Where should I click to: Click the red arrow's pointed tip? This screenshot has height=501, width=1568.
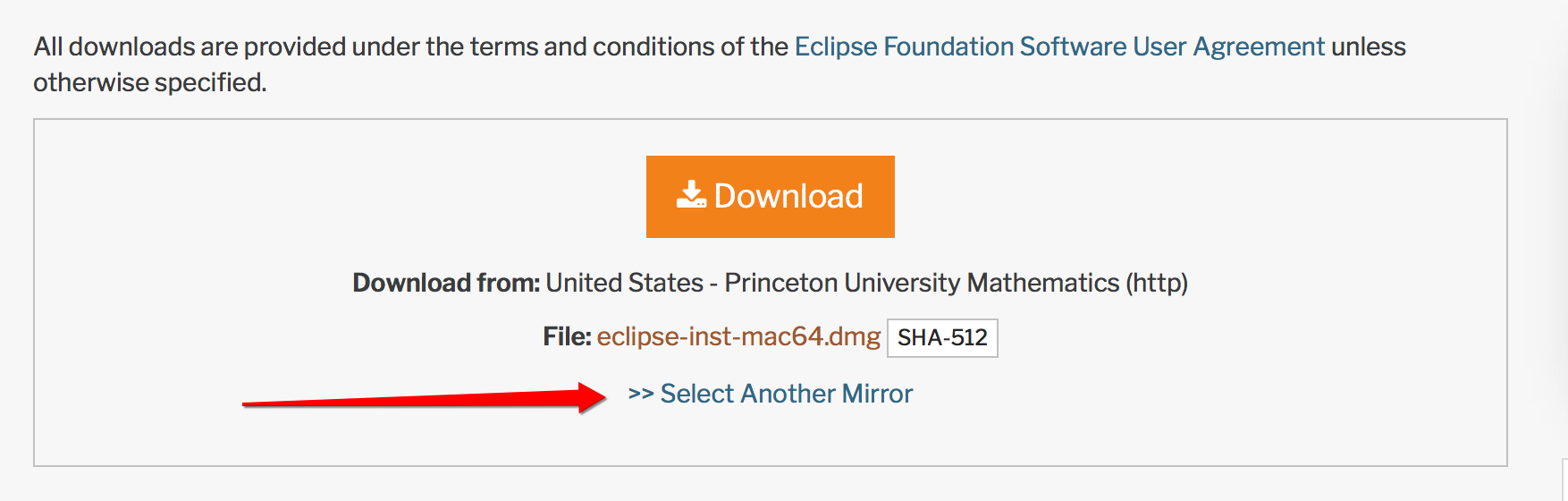pos(603,396)
